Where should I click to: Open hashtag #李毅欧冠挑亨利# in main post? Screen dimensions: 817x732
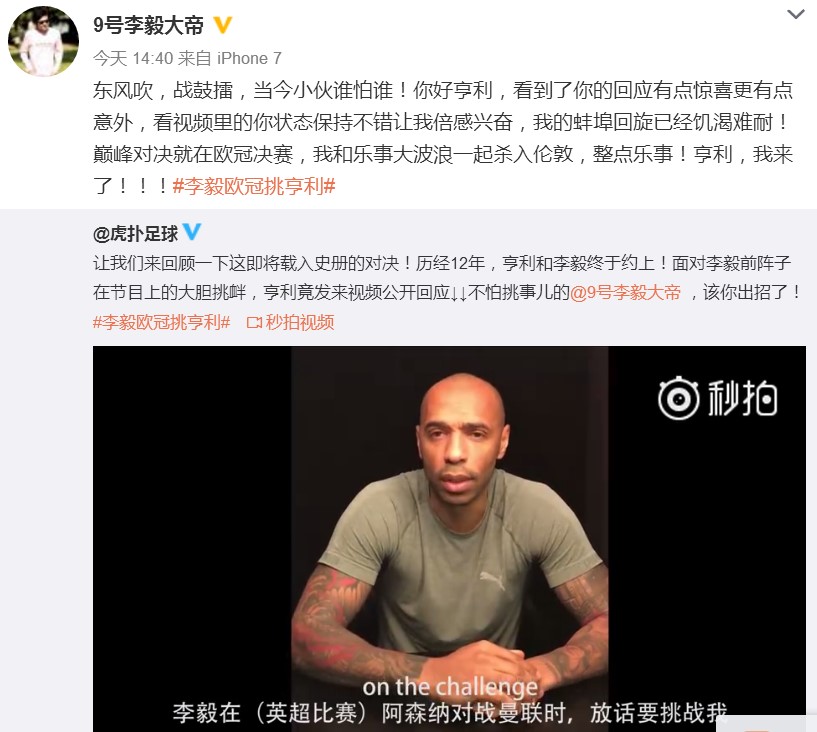pos(254,186)
